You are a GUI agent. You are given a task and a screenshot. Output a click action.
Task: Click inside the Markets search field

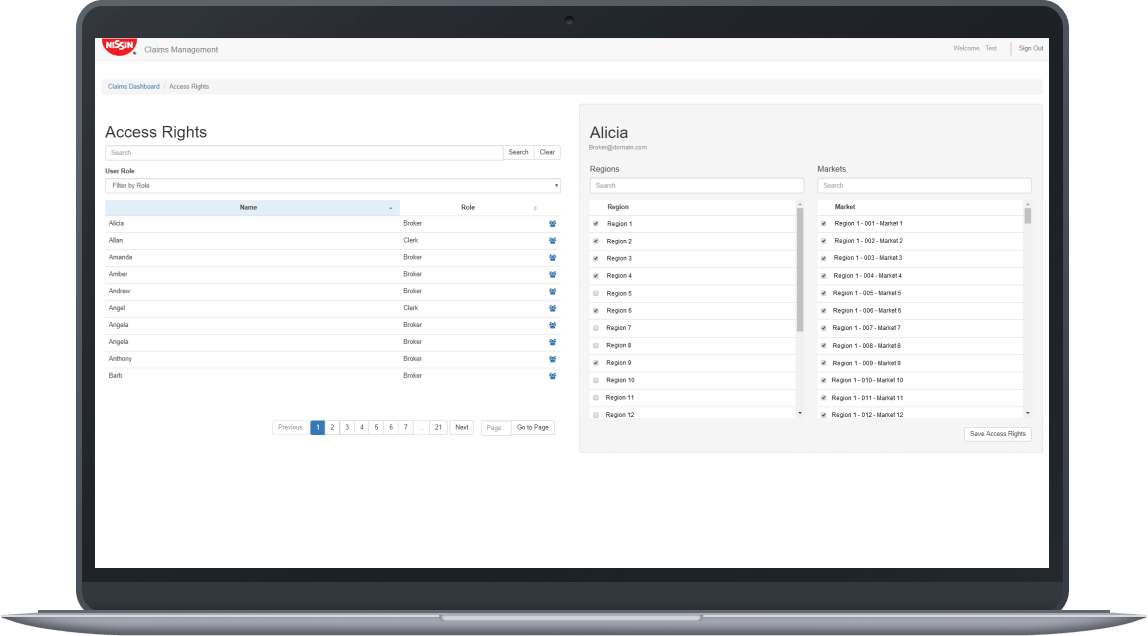[x=924, y=185]
